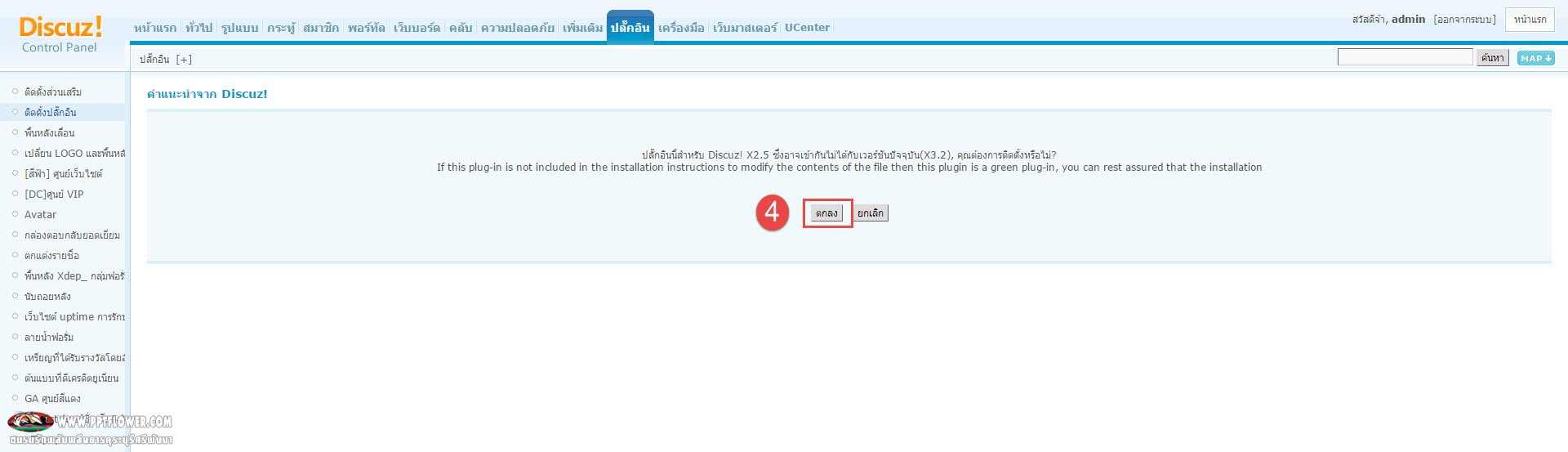Open เว็บไซต์ uptime sidebar item
Viewport: 1568px width, 452px height.
[74, 316]
